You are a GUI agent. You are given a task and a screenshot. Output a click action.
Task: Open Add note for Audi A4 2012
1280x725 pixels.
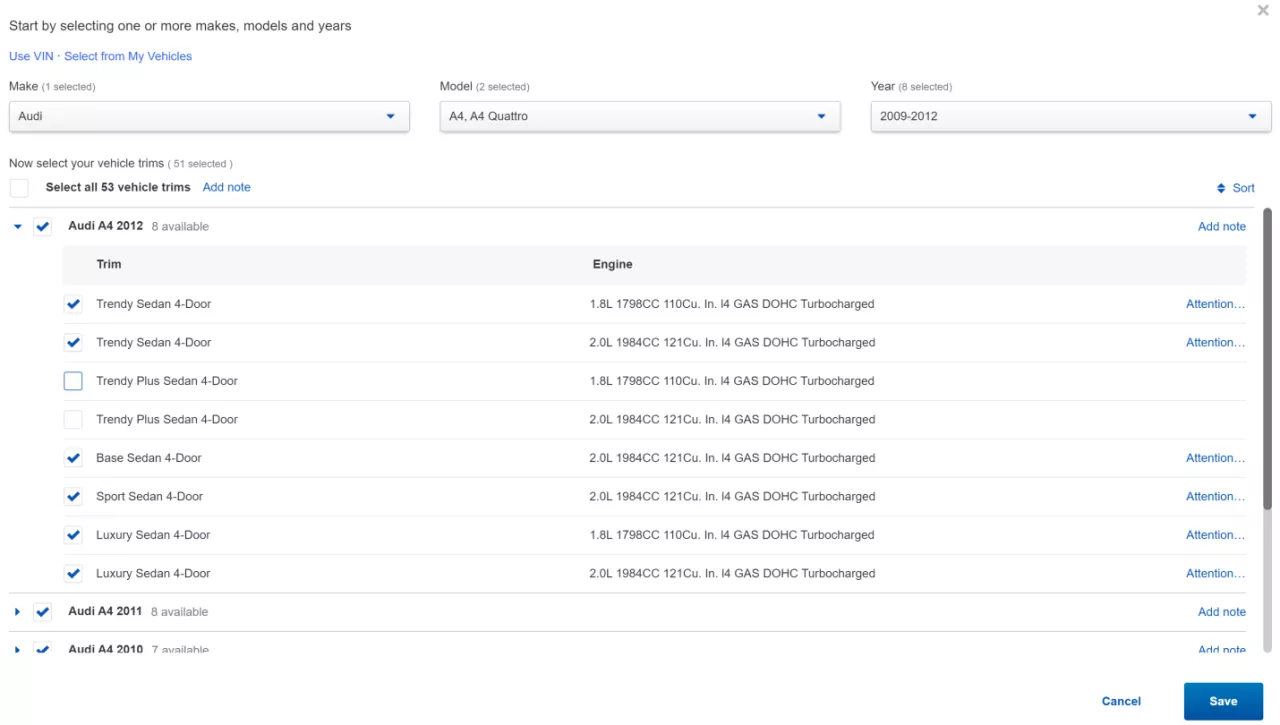pyautogui.click(x=1221, y=227)
